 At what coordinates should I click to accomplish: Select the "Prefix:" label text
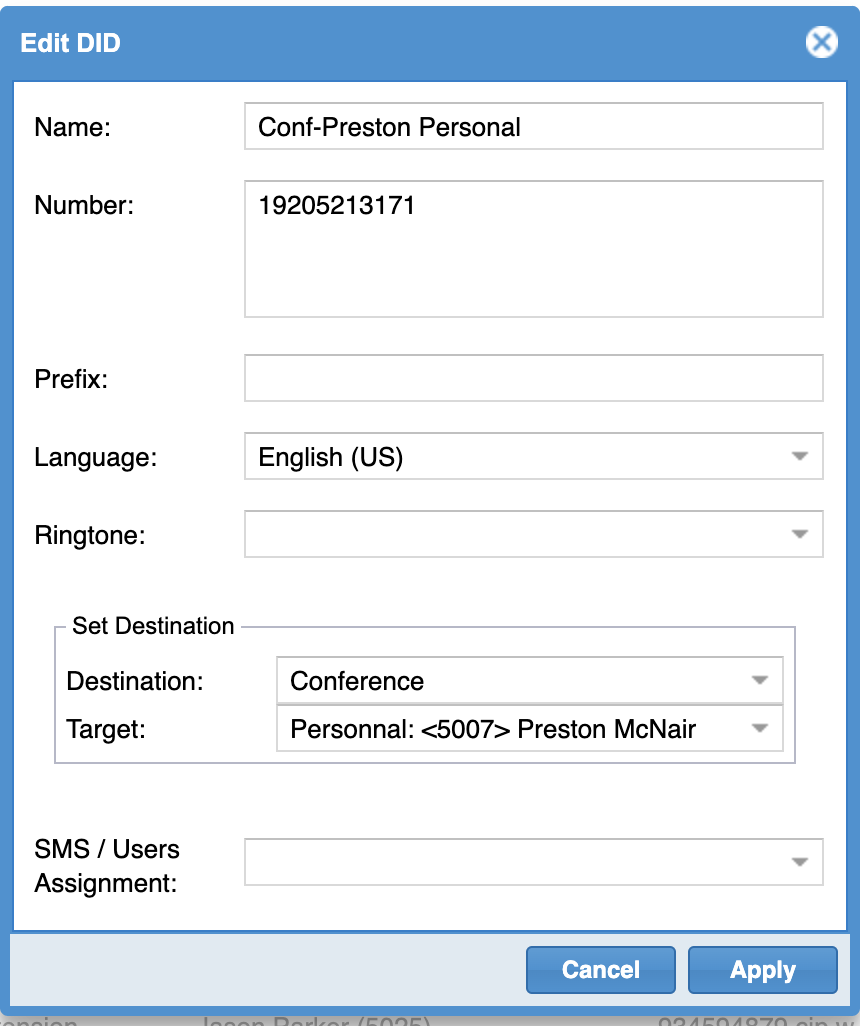(x=71, y=379)
